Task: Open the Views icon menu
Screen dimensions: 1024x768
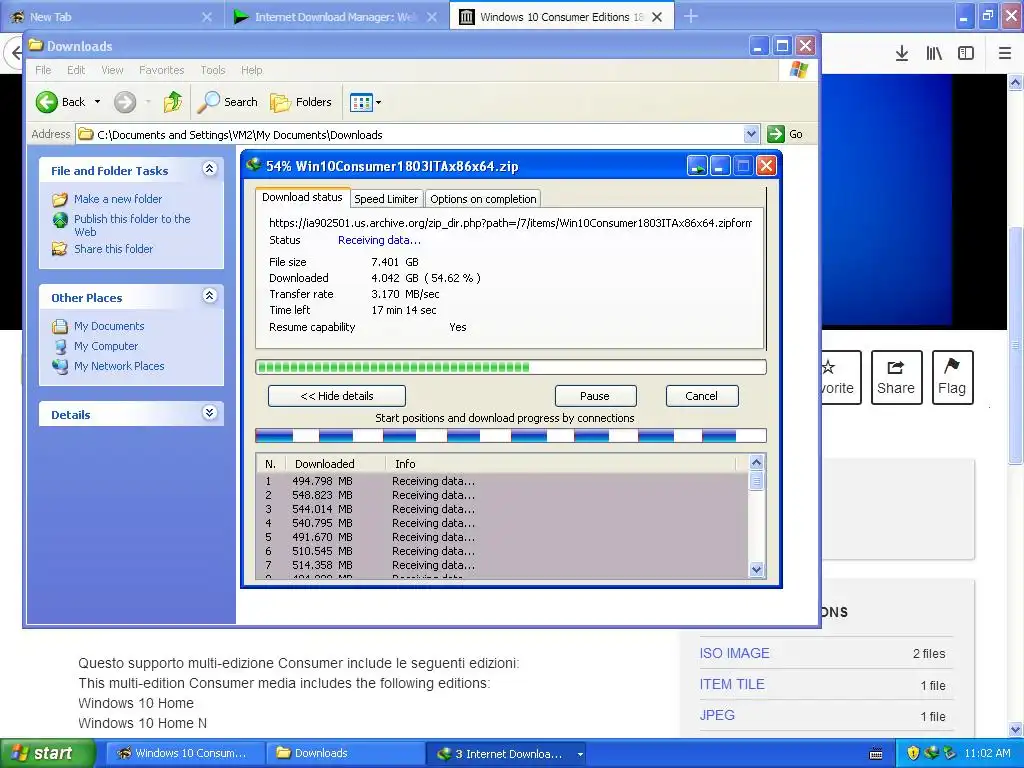Action: coord(365,102)
